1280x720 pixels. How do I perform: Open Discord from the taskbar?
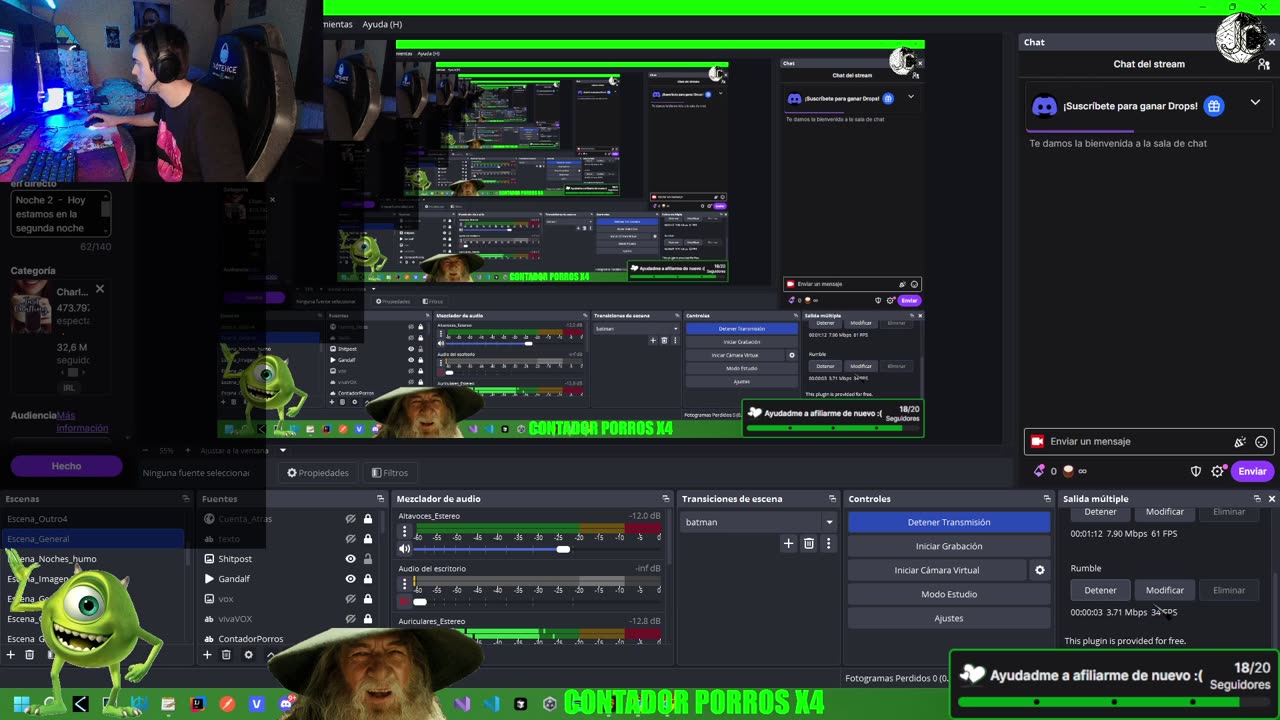286,704
